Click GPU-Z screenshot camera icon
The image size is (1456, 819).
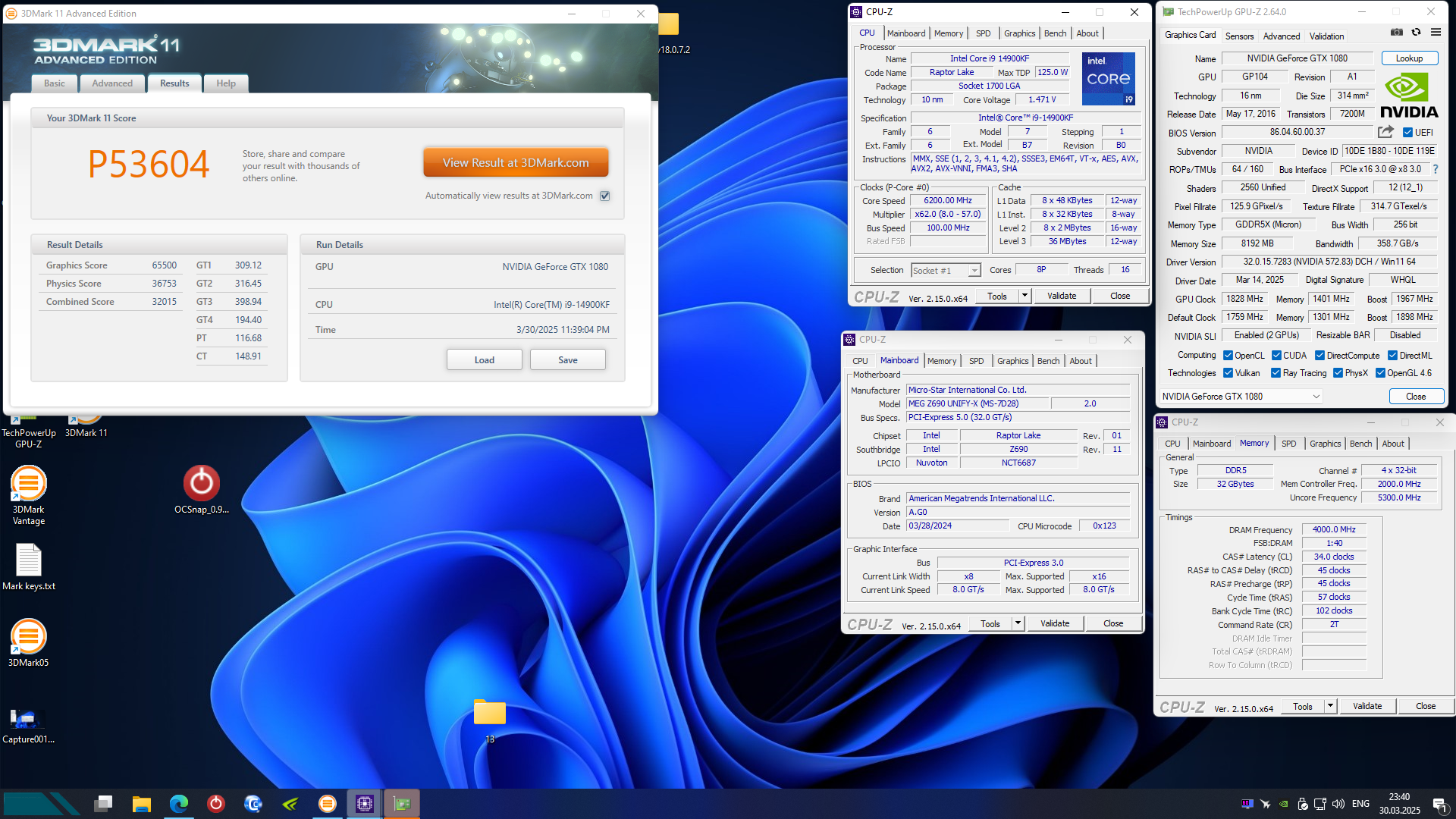click(1397, 33)
